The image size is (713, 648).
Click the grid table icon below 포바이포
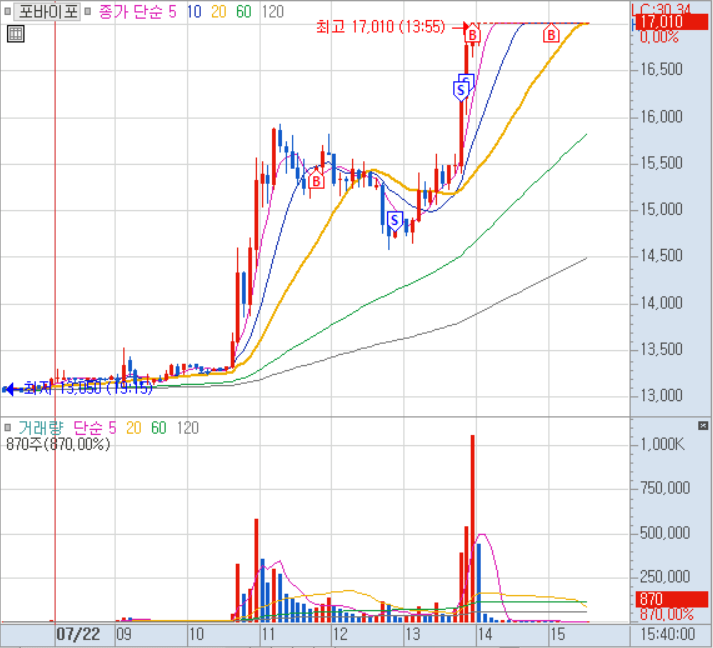(x=15, y=33)
